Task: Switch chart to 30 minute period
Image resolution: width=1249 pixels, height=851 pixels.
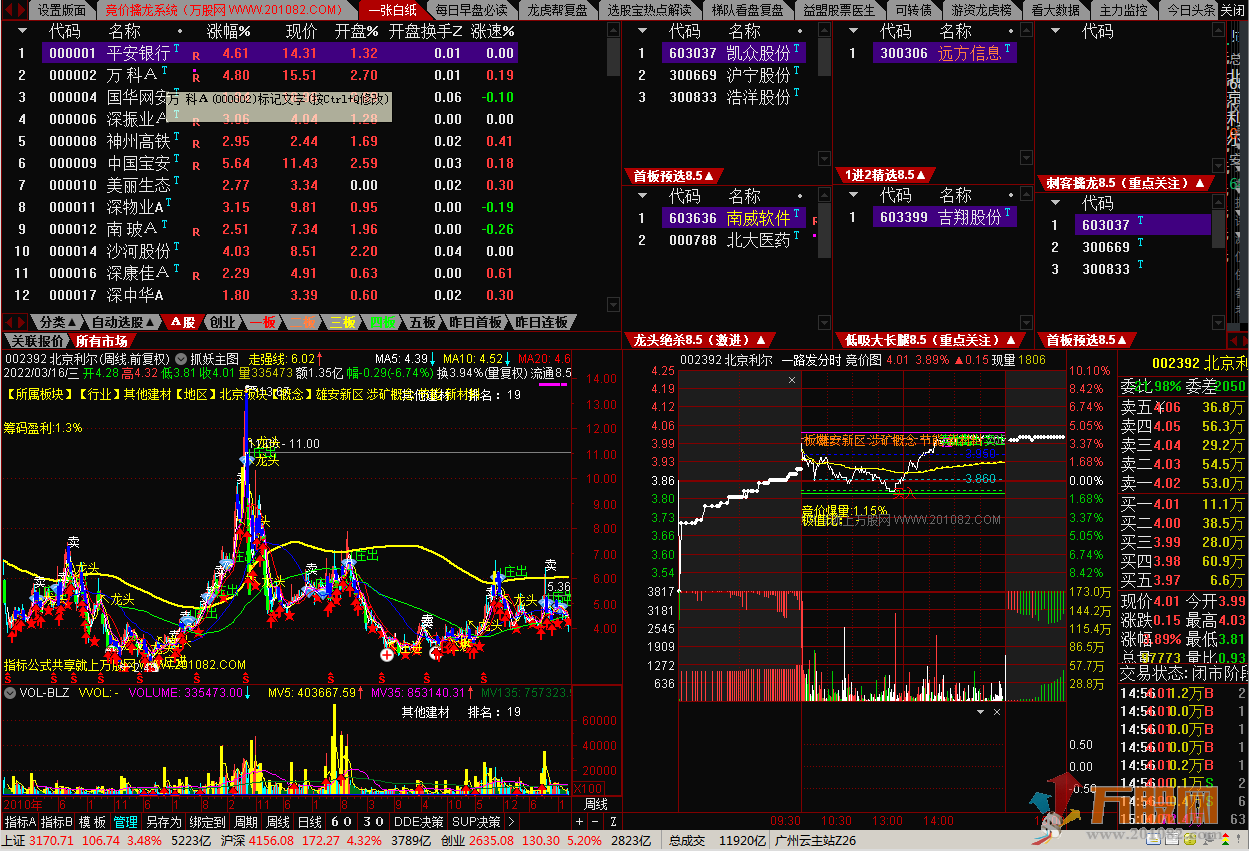Action: [373, 821]
